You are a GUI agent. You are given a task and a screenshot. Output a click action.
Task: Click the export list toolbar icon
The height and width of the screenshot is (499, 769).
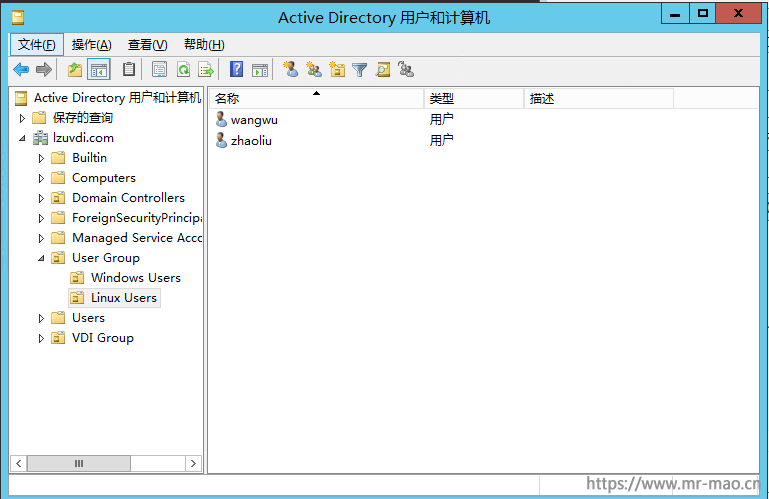point(206,70)
